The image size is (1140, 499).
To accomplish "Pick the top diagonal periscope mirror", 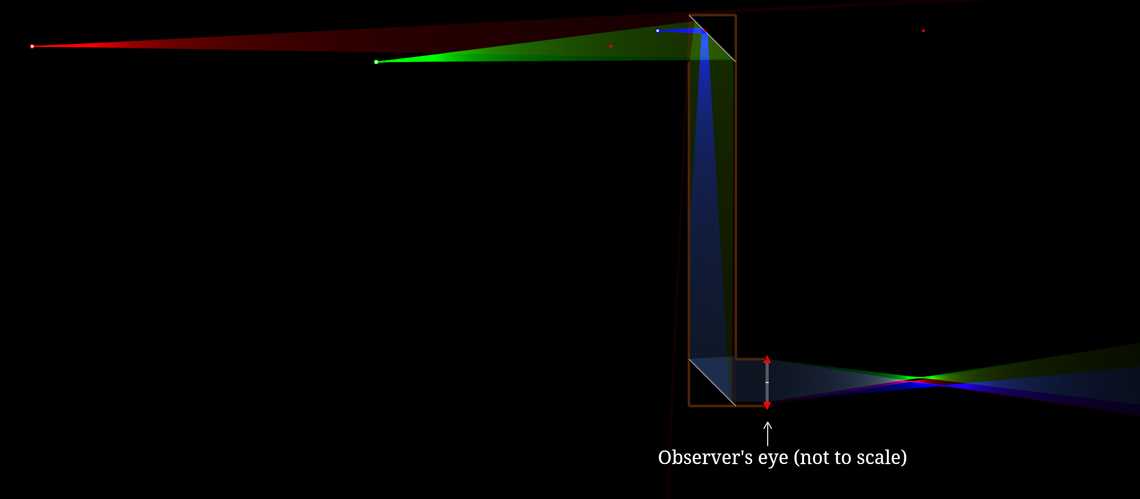I will (x=712, y=39).
